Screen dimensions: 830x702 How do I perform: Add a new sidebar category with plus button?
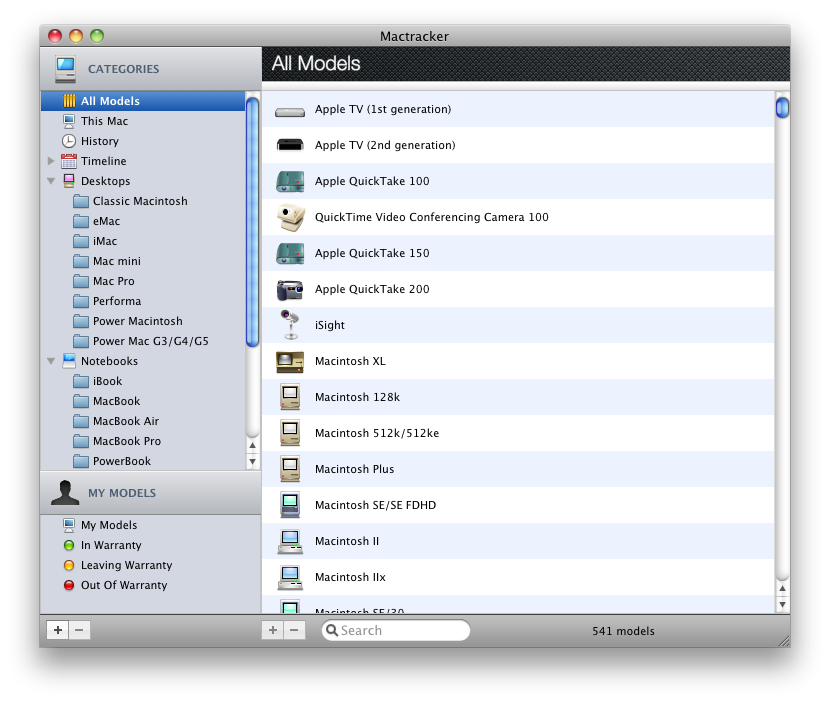pyautogui.click(x=58, y=630)
